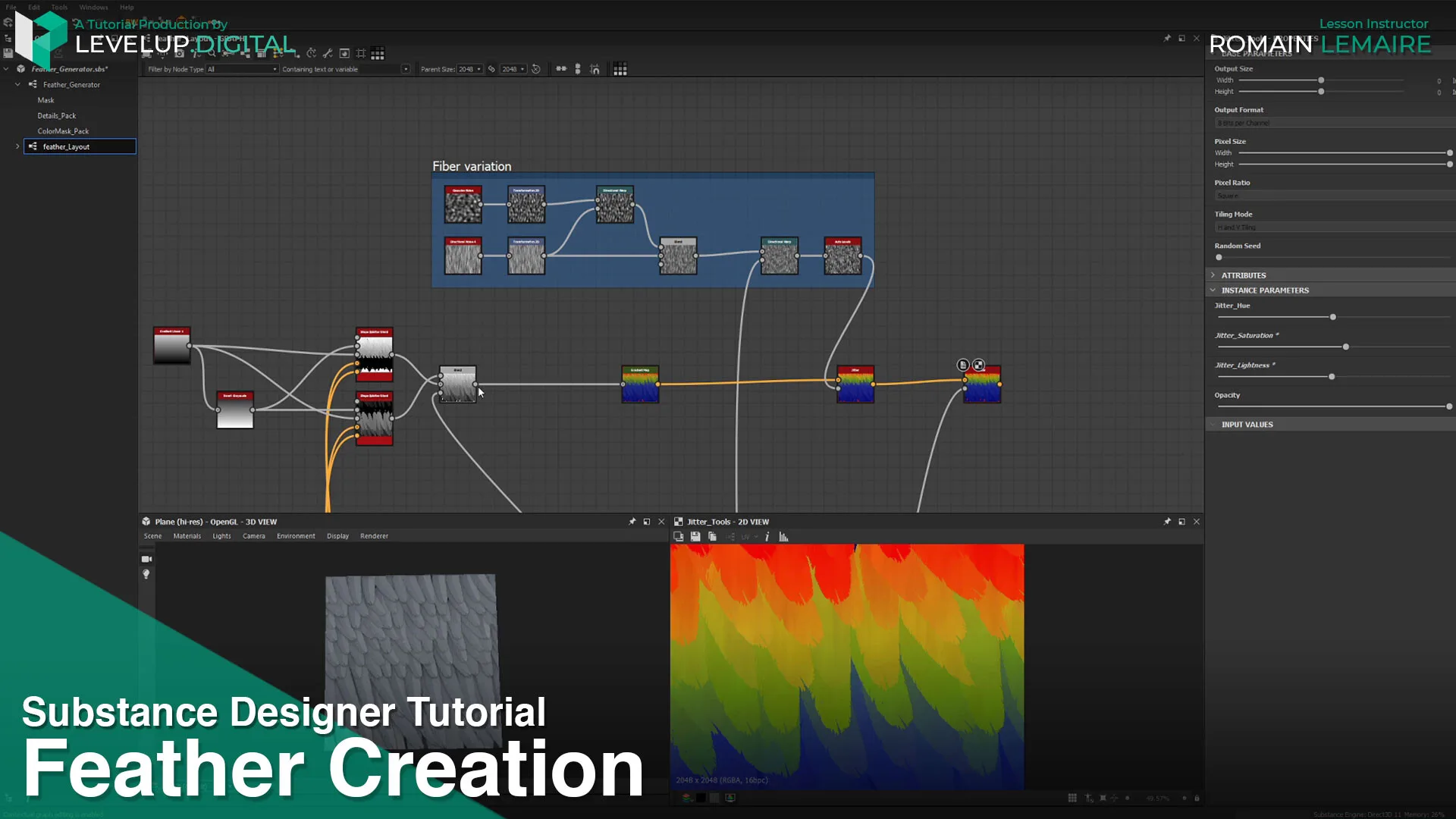Click channel layers icon in 2D view bottom bar
The image size is (1456, 819).
(x=686, y=798)
